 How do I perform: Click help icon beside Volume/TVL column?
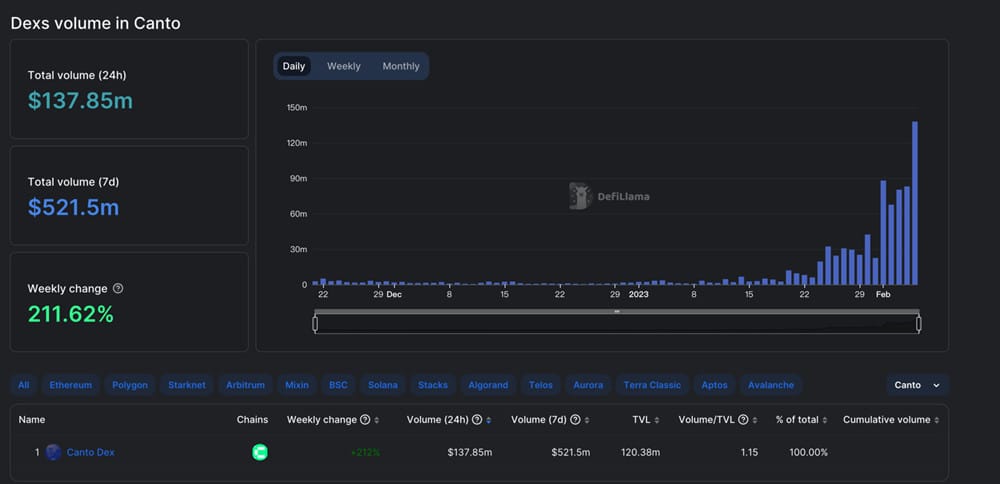743,420
